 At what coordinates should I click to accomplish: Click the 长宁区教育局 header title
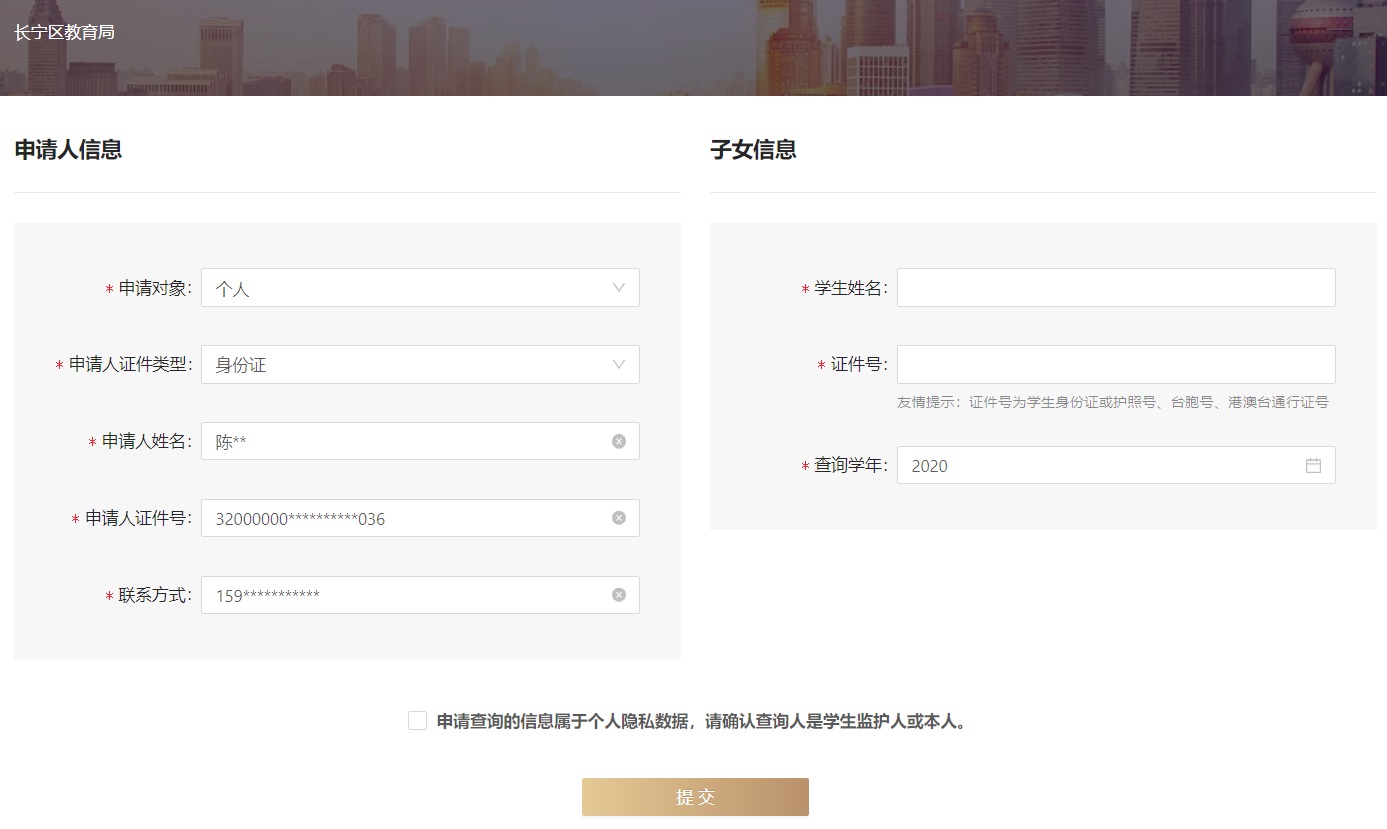tap(64, 32)
